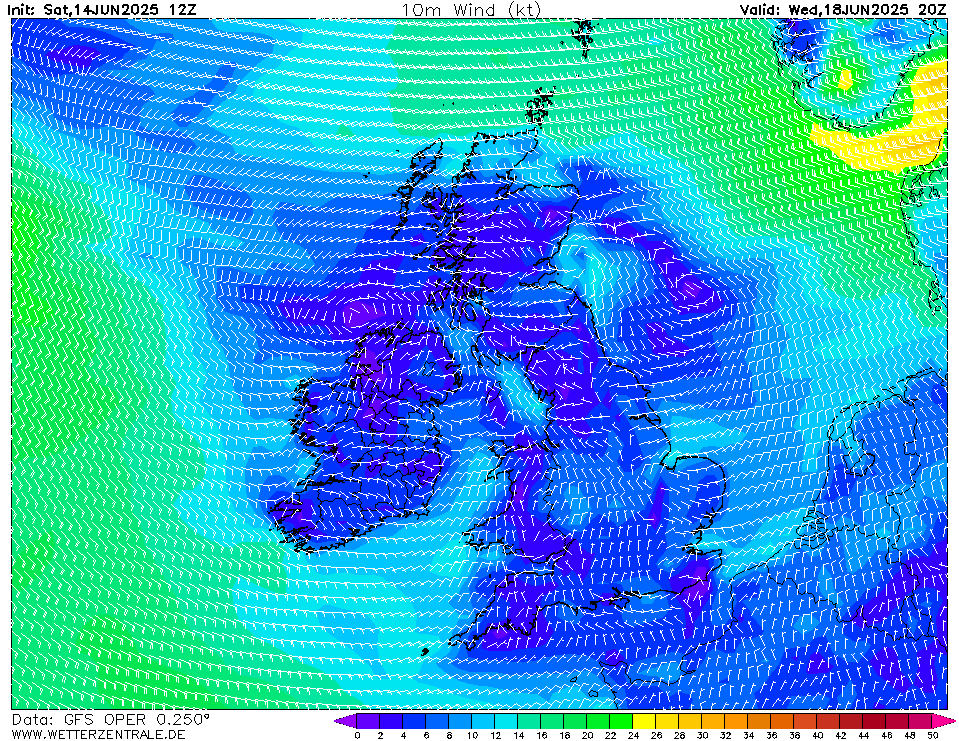Image resolution: width=959 pixels, height=741 pixels.
Task: Select the cyan 12–14 kt legend swatch
Action: tap(506, 721)
